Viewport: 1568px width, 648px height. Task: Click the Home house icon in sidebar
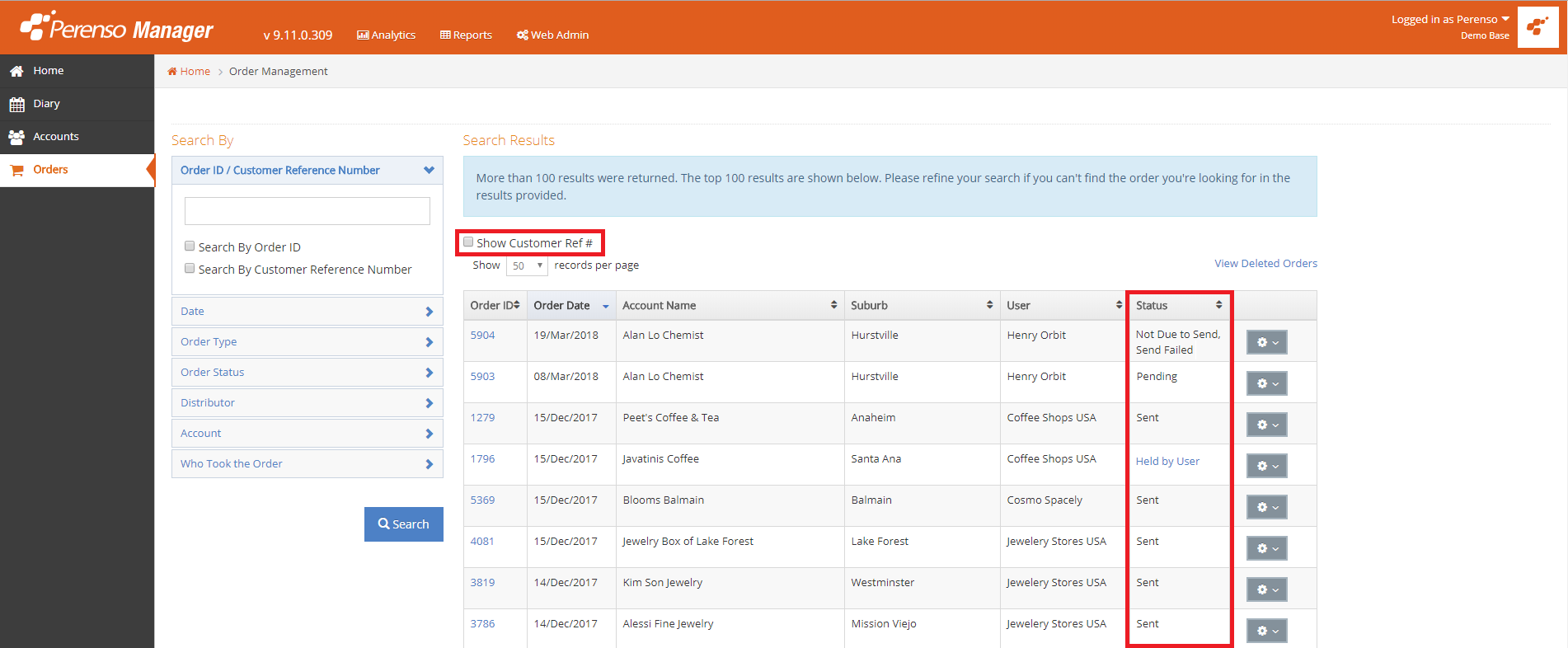click(16, 71)
